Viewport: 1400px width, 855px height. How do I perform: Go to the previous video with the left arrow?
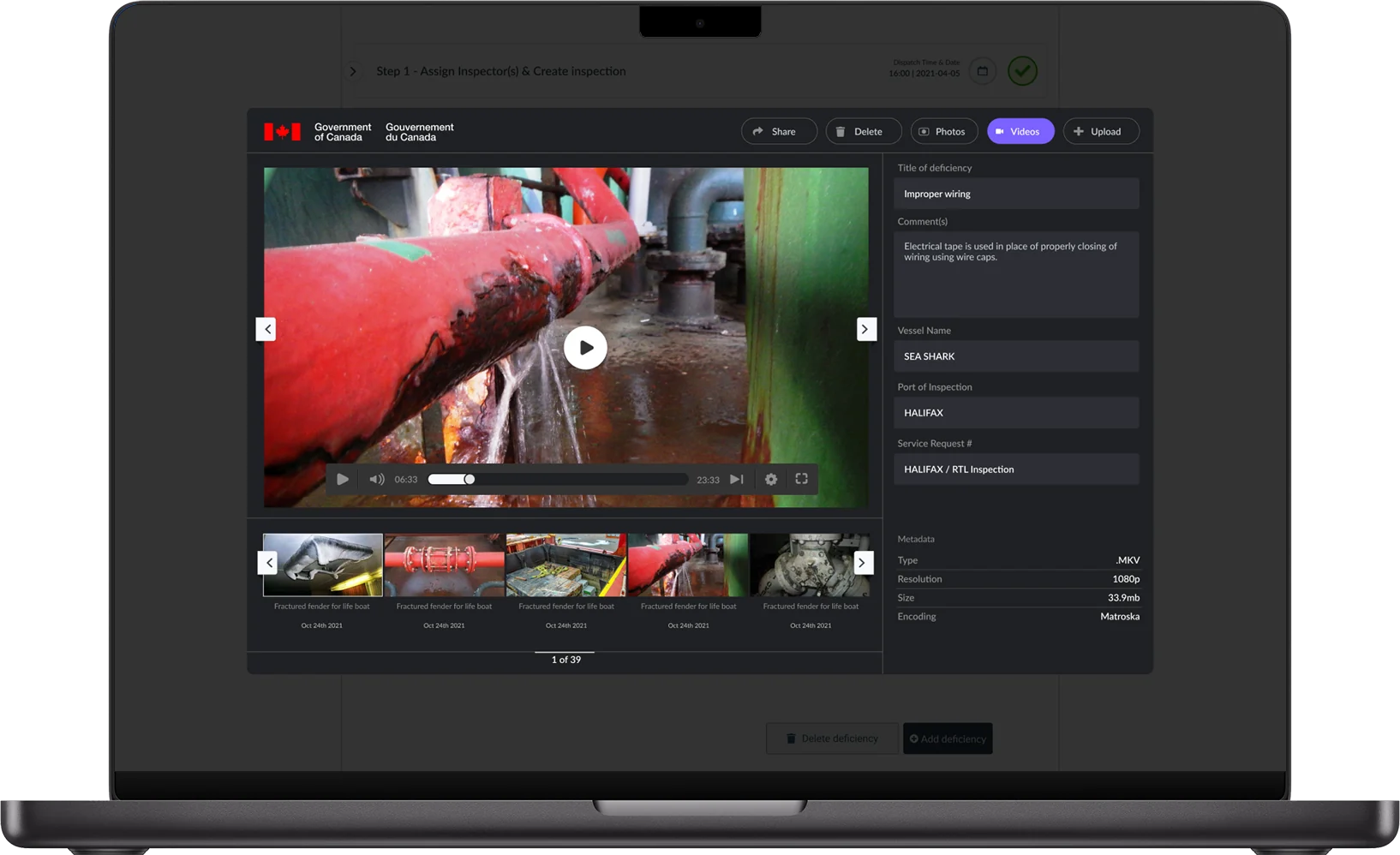pyautogui.click(x=266, y=329)
